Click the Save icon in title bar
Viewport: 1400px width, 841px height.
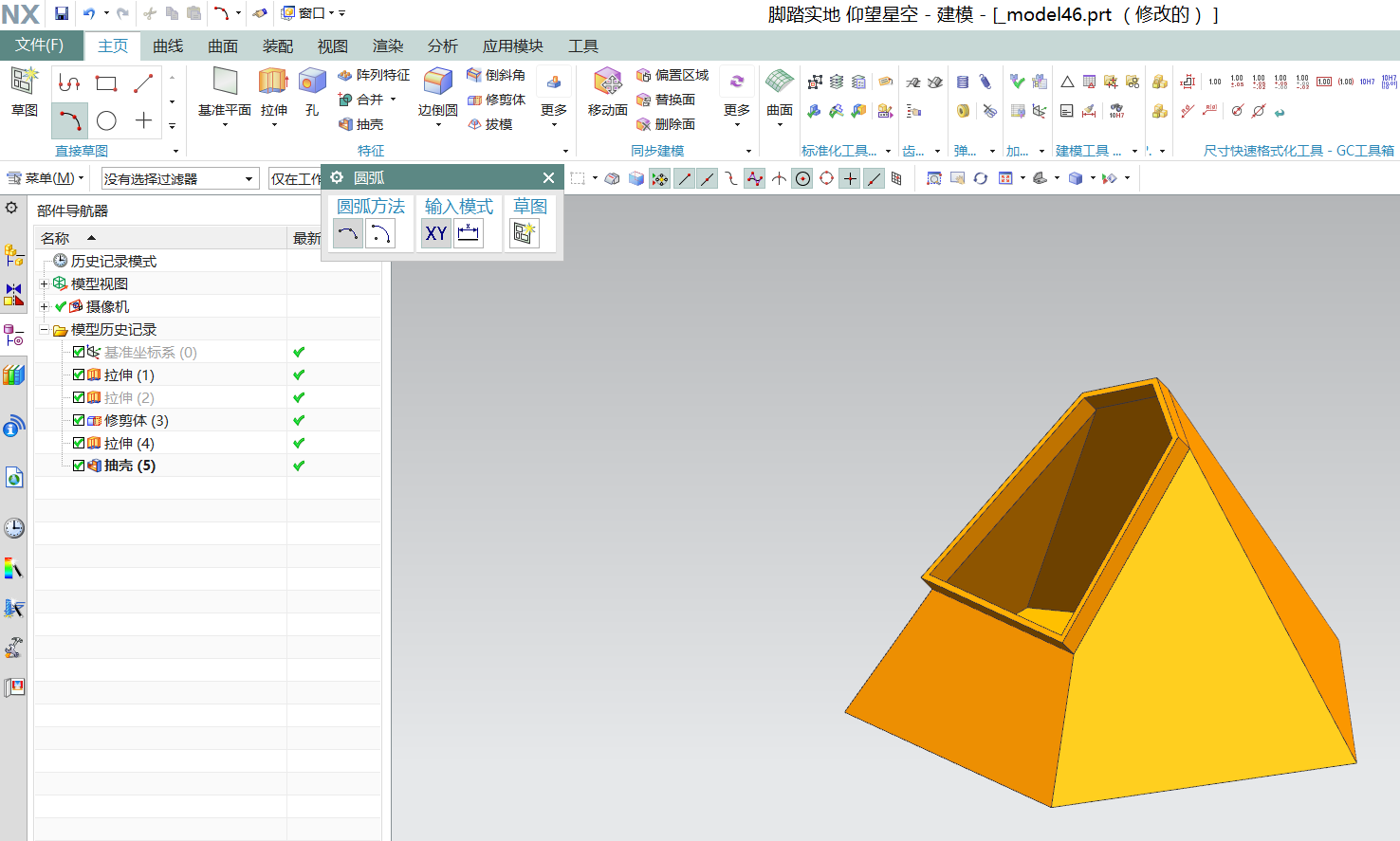tap(61, 13)
